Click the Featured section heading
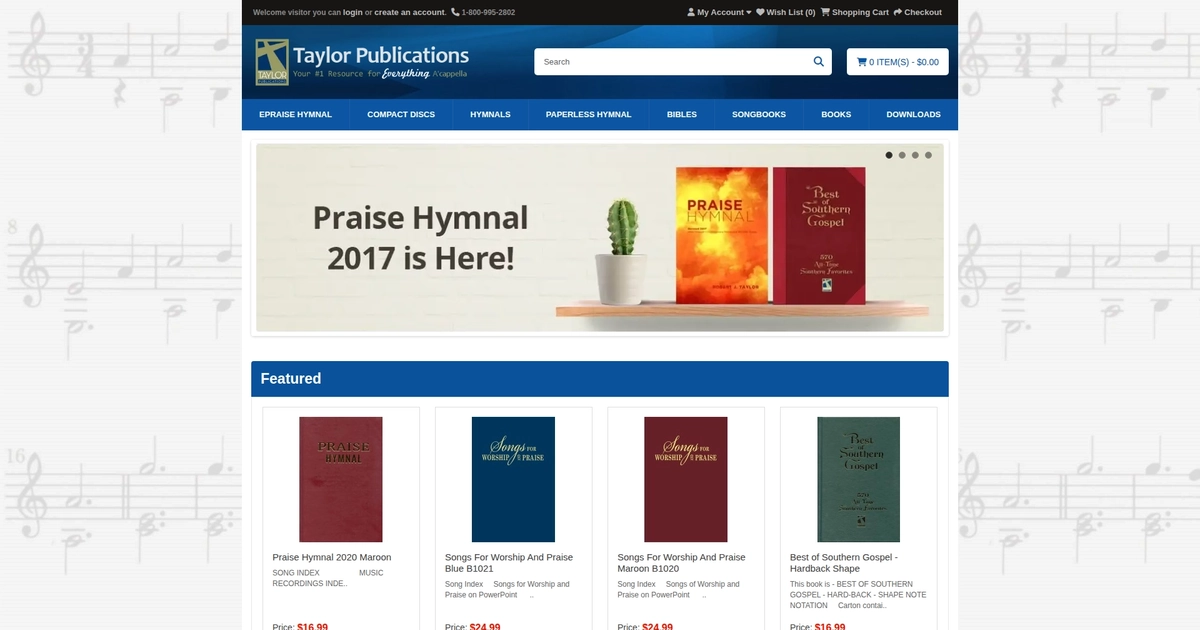The width and height of the screenshot is (1200, 630). coord(291,379)
